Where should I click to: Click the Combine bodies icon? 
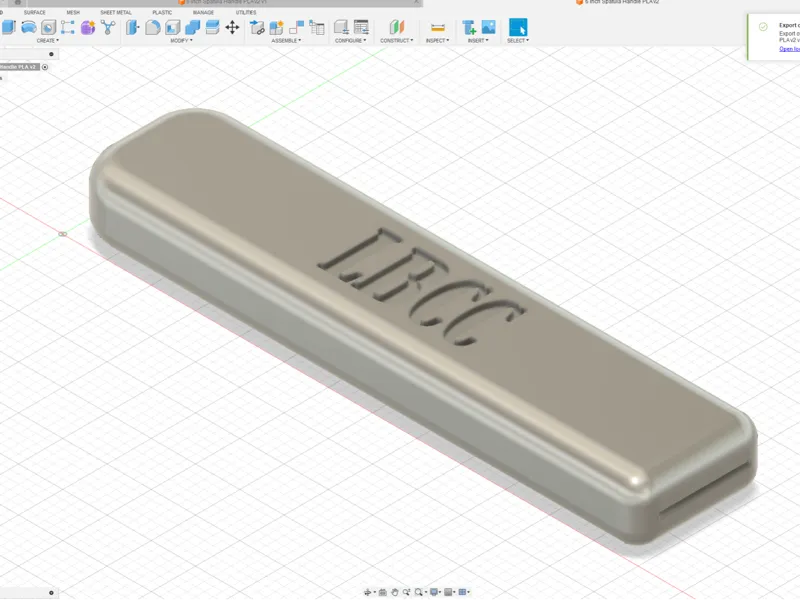coord(192,27)
